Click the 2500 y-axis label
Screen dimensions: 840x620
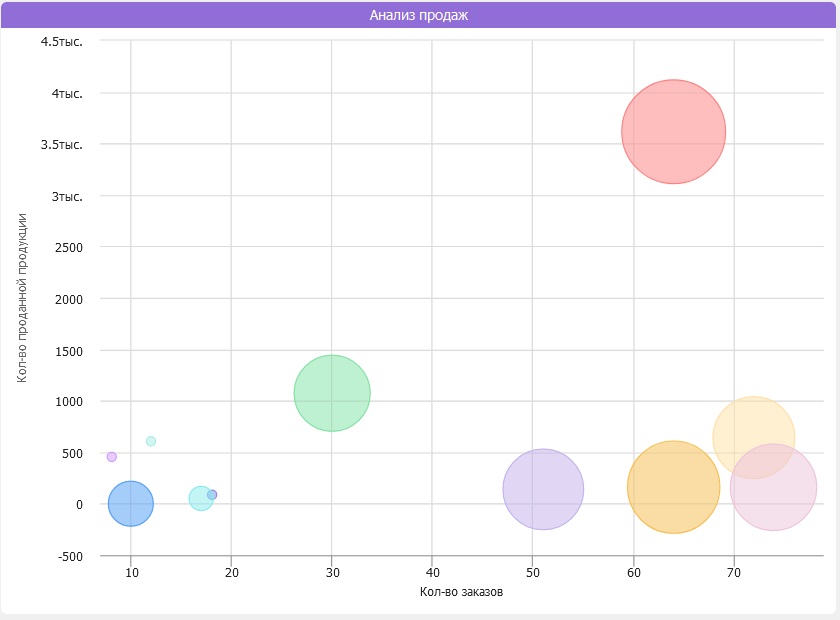click(x=69, y=248)
